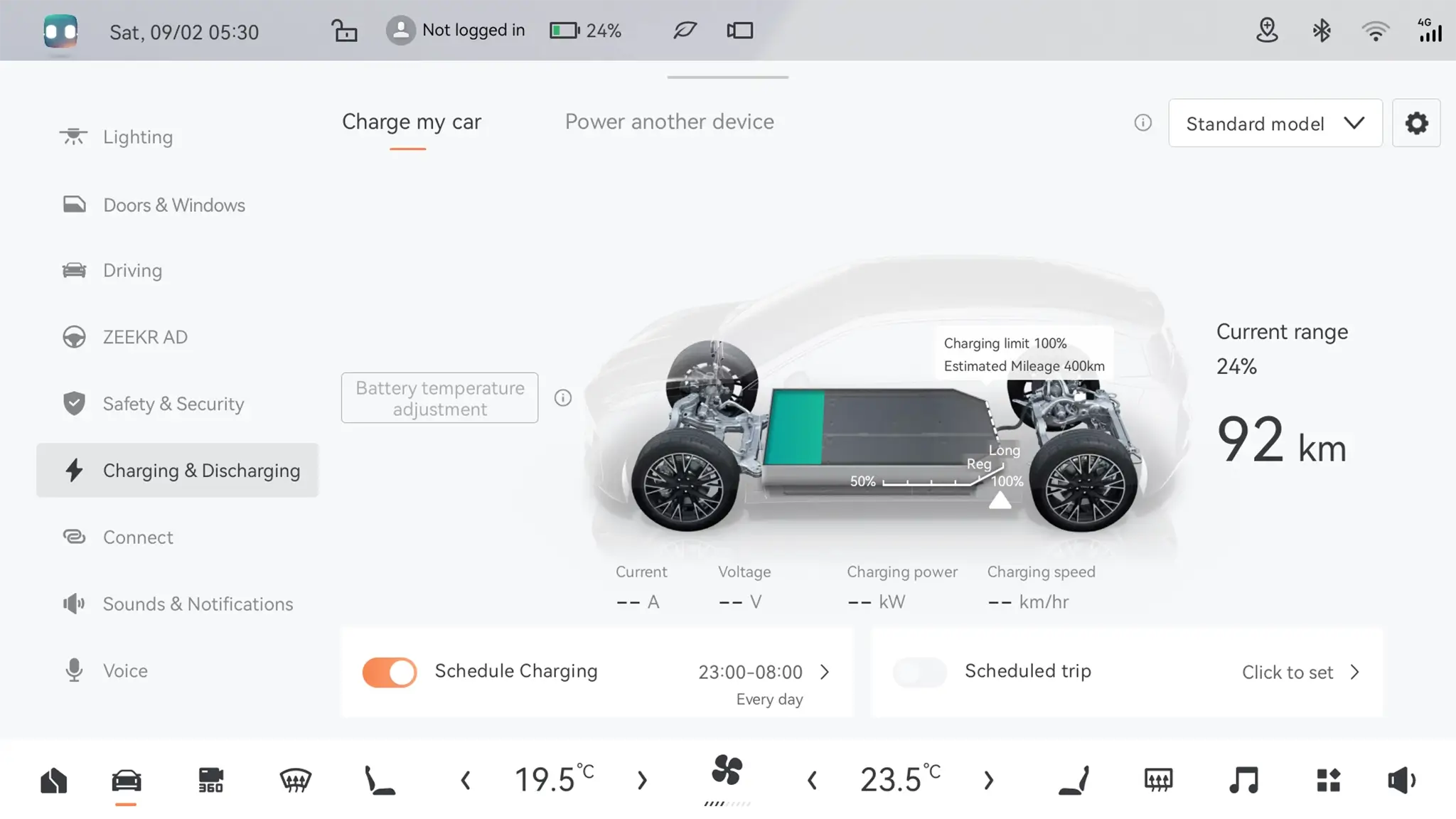Viewport: 1456px width, 819px height.
Task: Expand Schedule Charging time settings
Action: pyautogui.click(x=823, y=671)
